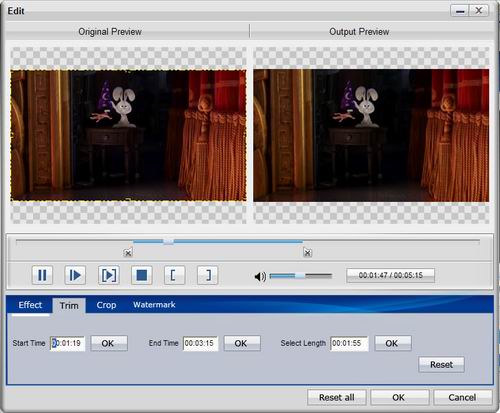Click the Original Preview header label
This screenshot has height=413, width=500.
point(110,32)
